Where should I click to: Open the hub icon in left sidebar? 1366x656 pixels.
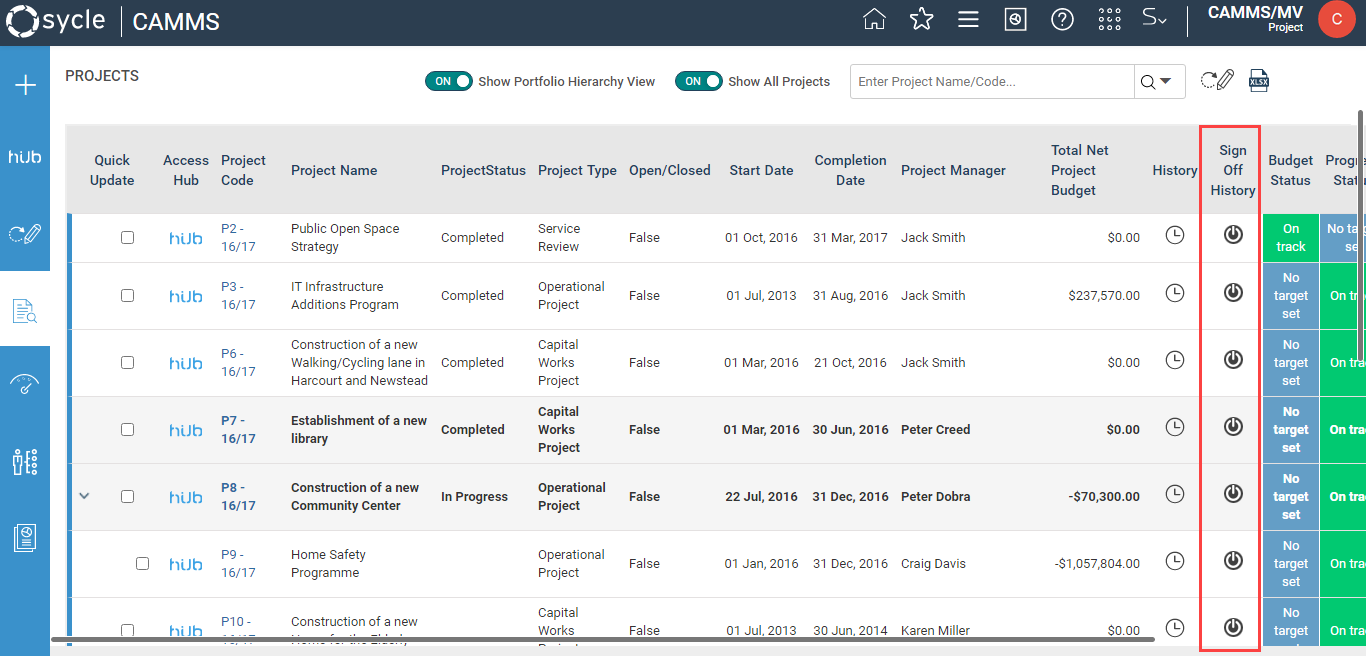pyautogui.click(x=25, y=157)
